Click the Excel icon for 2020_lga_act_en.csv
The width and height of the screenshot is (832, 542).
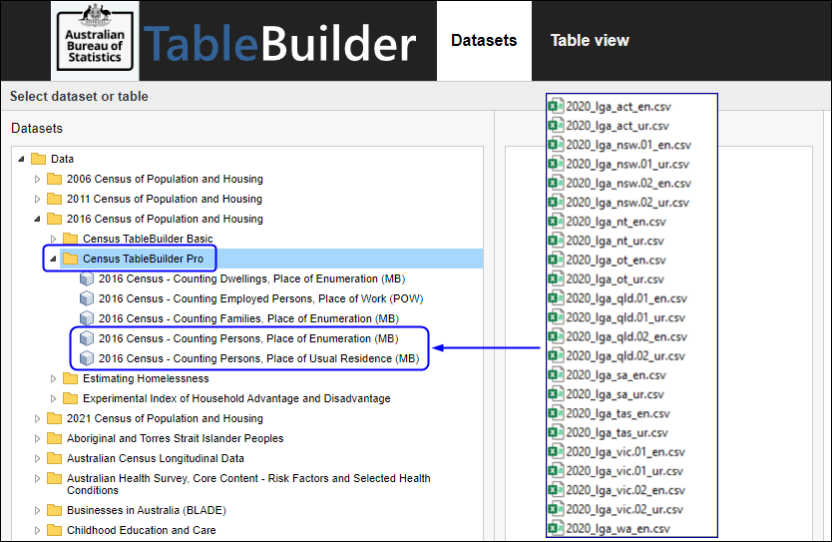pyautogui.click(x=556, y=106)
